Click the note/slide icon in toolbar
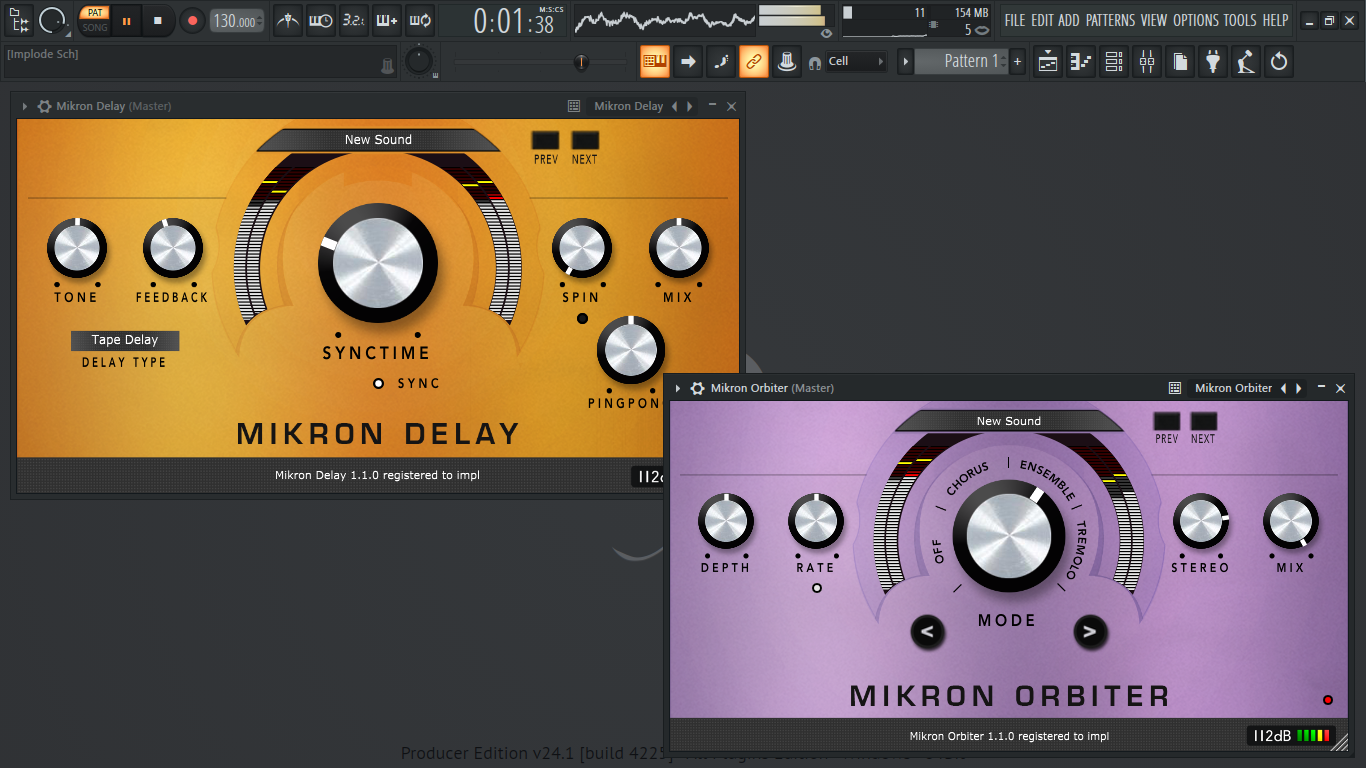 coord(721,61)
